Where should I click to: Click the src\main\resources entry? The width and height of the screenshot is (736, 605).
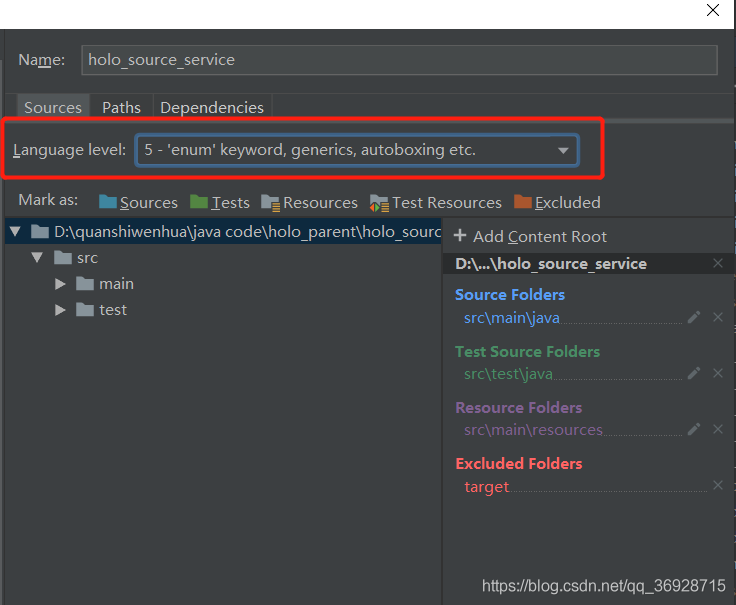click(533, 429)
